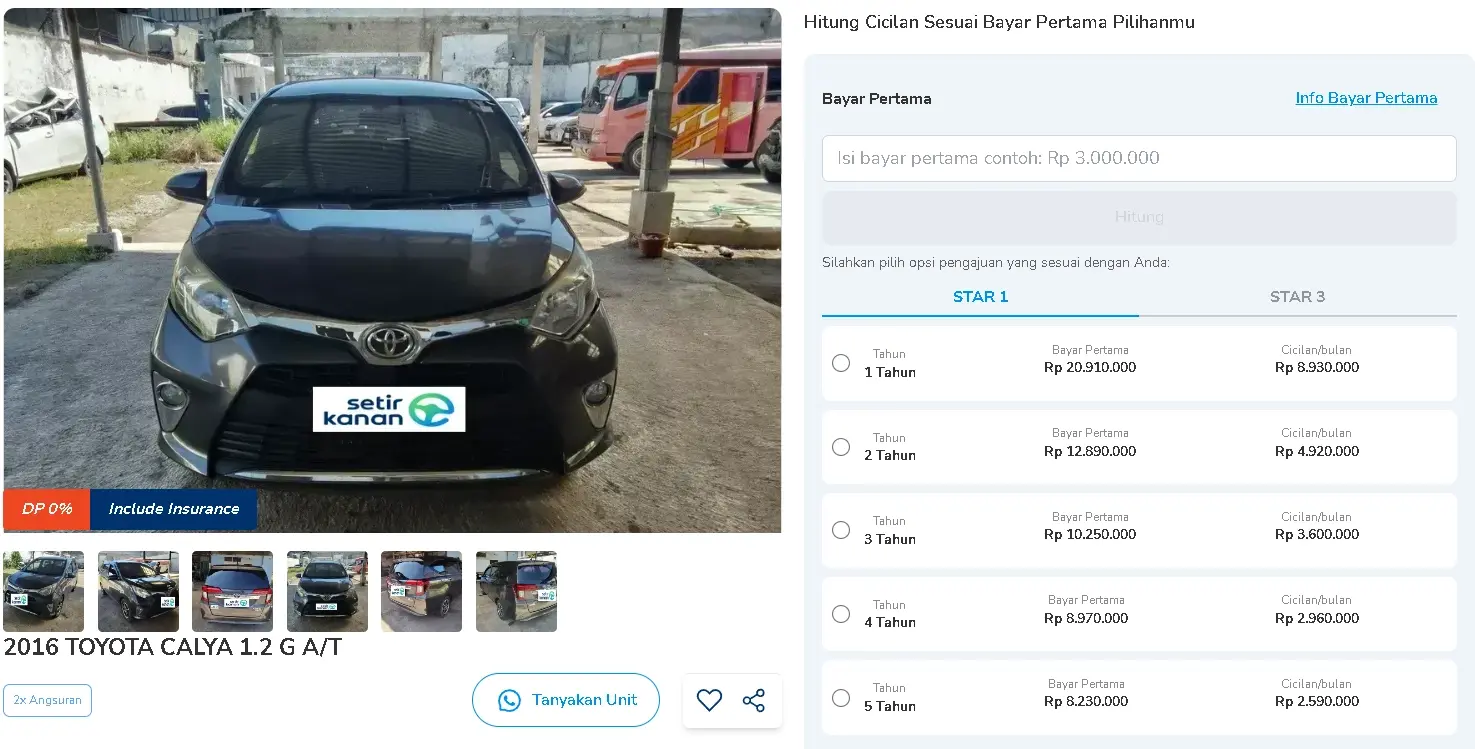Switch to the STAR 1 tab
The height and width of the screenshot is (749, 1475).
click(980, 297)
